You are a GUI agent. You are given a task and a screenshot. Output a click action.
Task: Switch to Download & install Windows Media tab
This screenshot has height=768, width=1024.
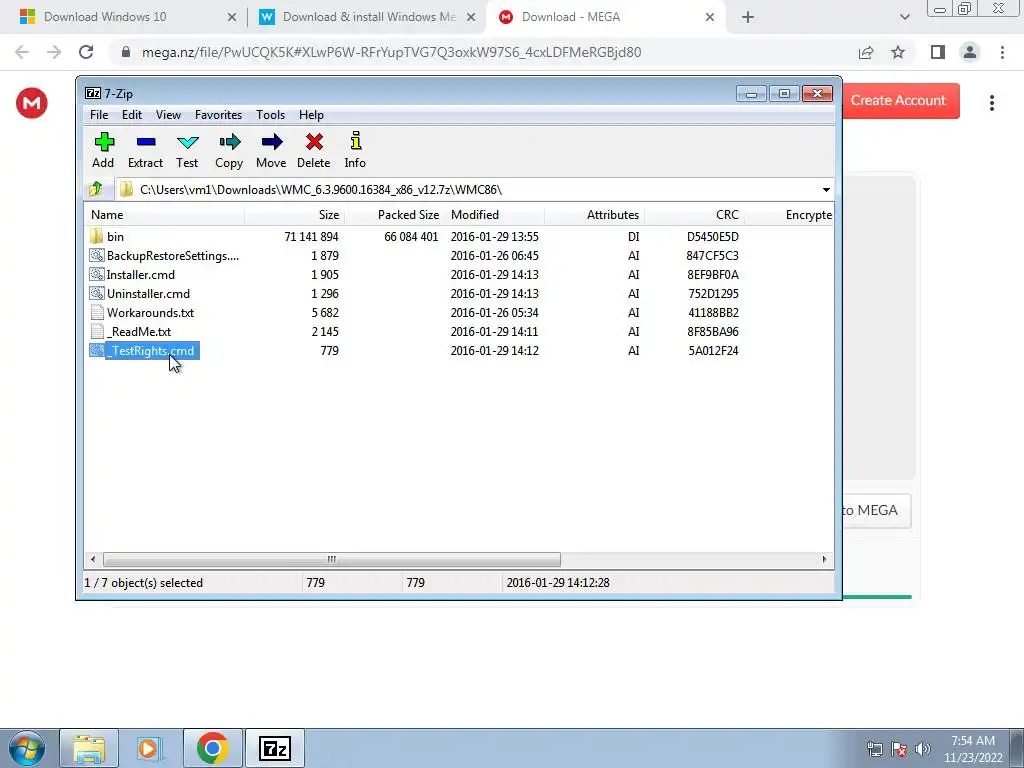pyautogui.click(x=369, y=17)
